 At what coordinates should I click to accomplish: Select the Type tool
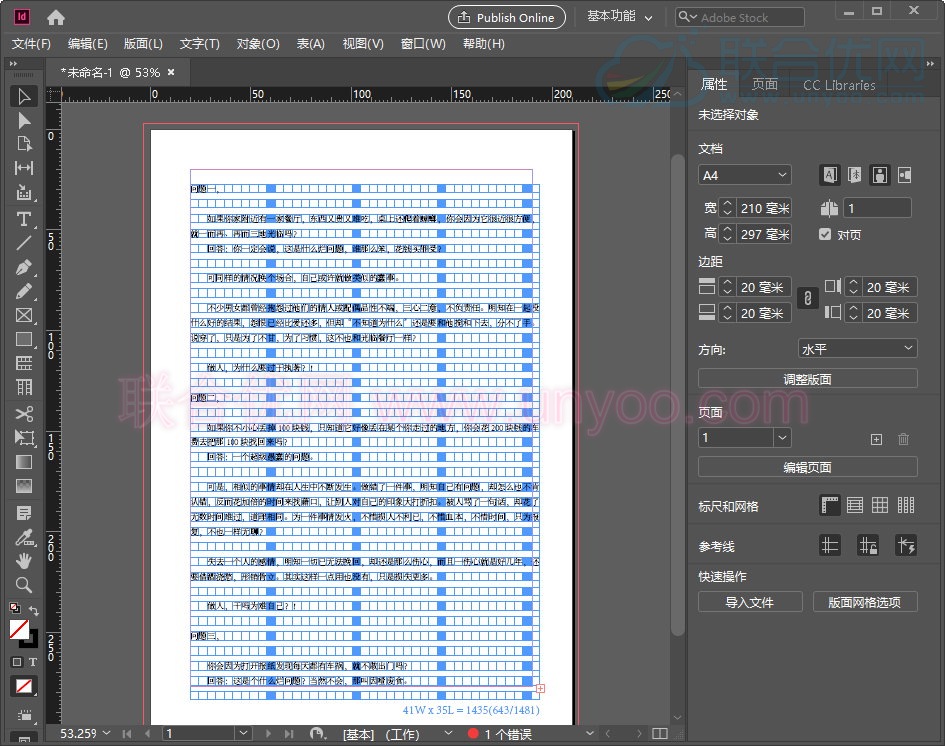(24, 219)
